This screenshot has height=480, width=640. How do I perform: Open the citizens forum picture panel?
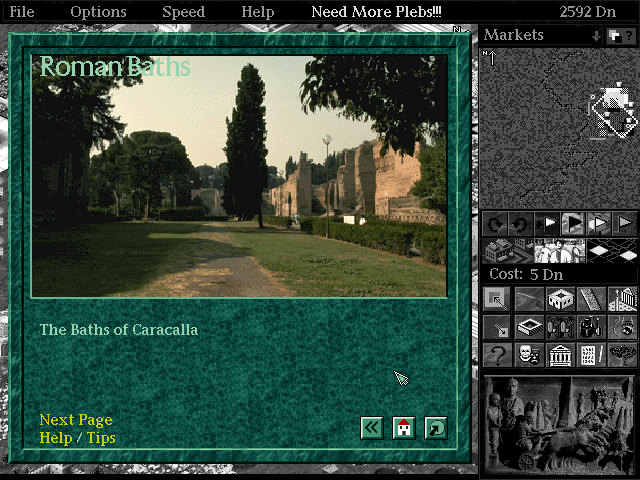coord(560,251)
